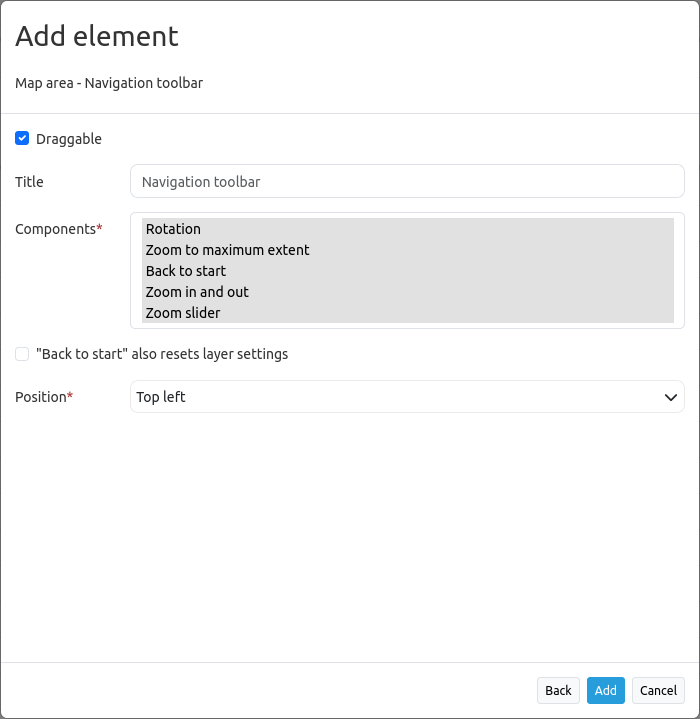700x719 pixels.
Task: Click the Draggable label text
Action: point(69,139)
